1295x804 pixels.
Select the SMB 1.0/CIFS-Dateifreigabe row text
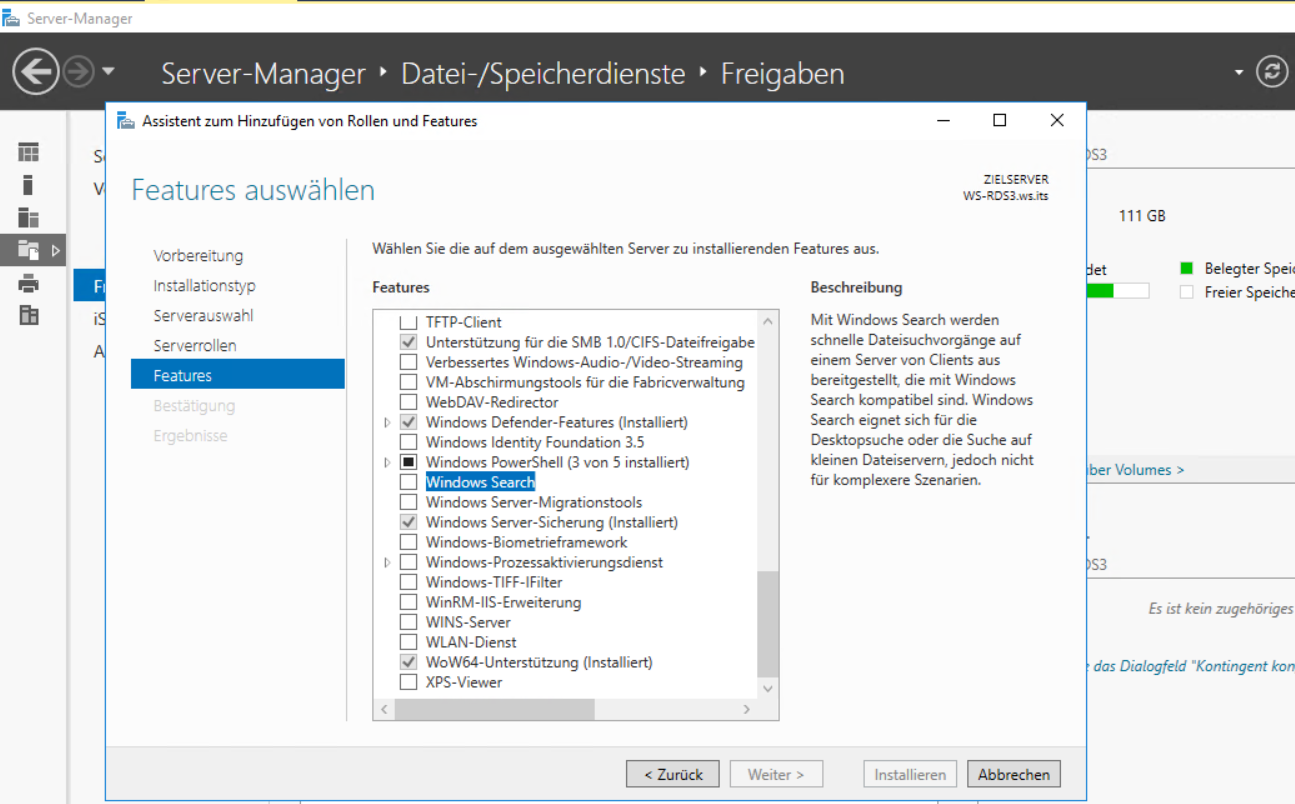click(x=590, y=342)
